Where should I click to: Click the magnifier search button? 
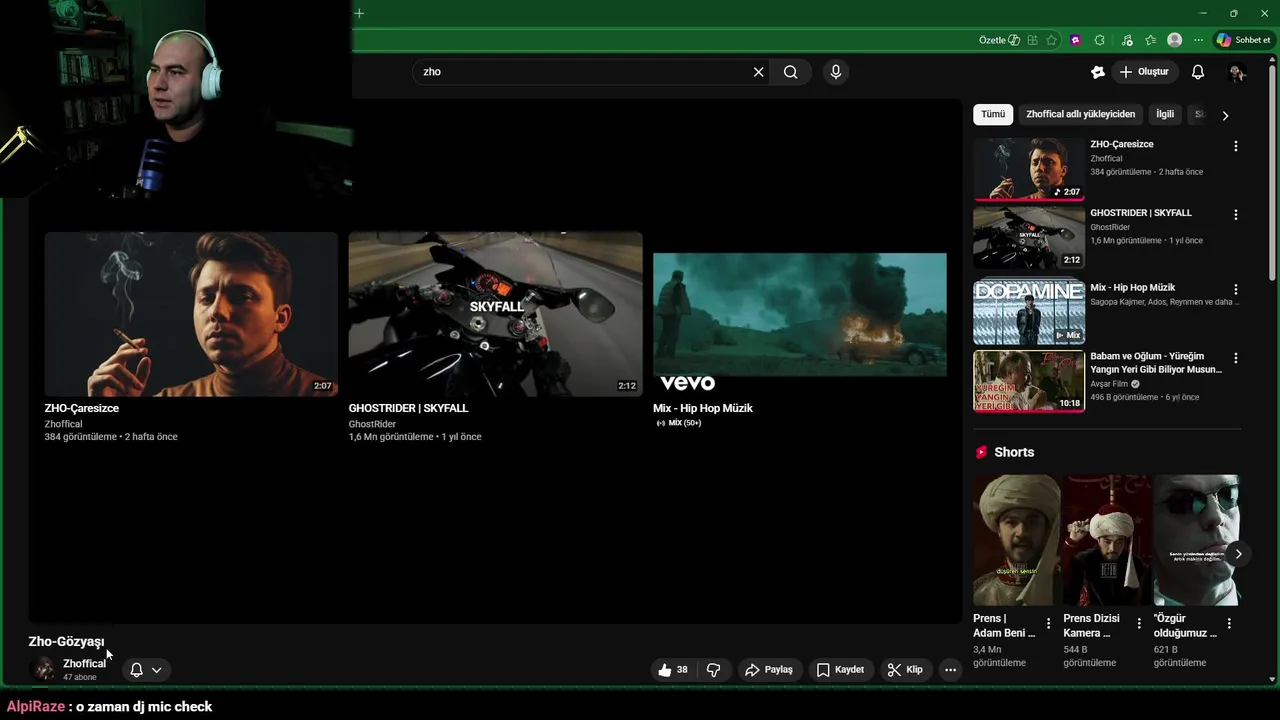click(x=791, y=72)
